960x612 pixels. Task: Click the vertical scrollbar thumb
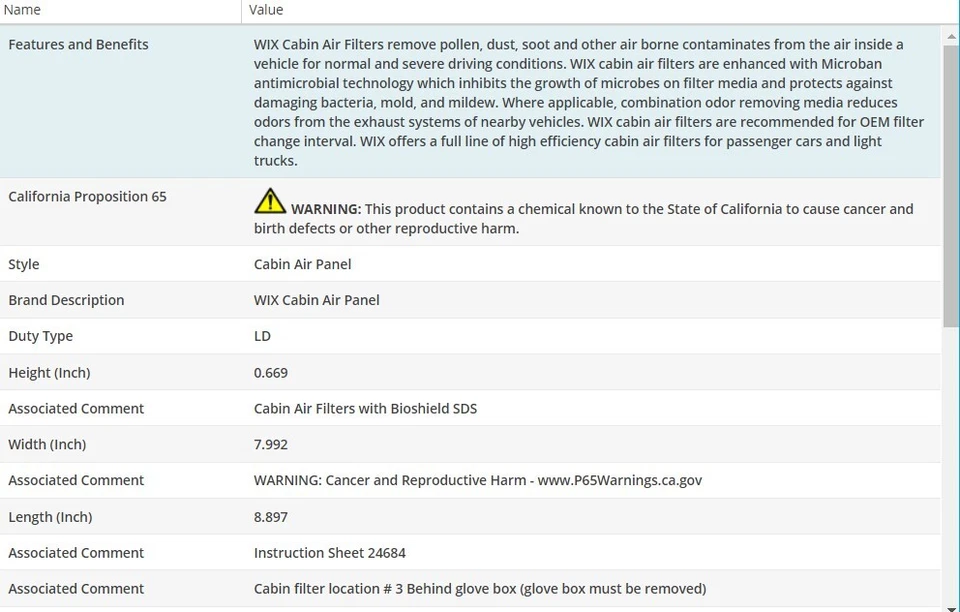pos(951,185)
